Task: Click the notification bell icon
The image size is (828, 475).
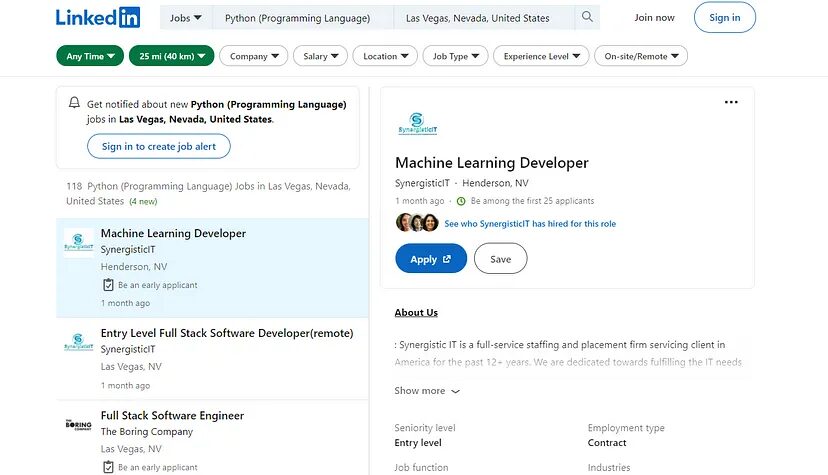Action: pyautogui.click(x=74, y=104)
